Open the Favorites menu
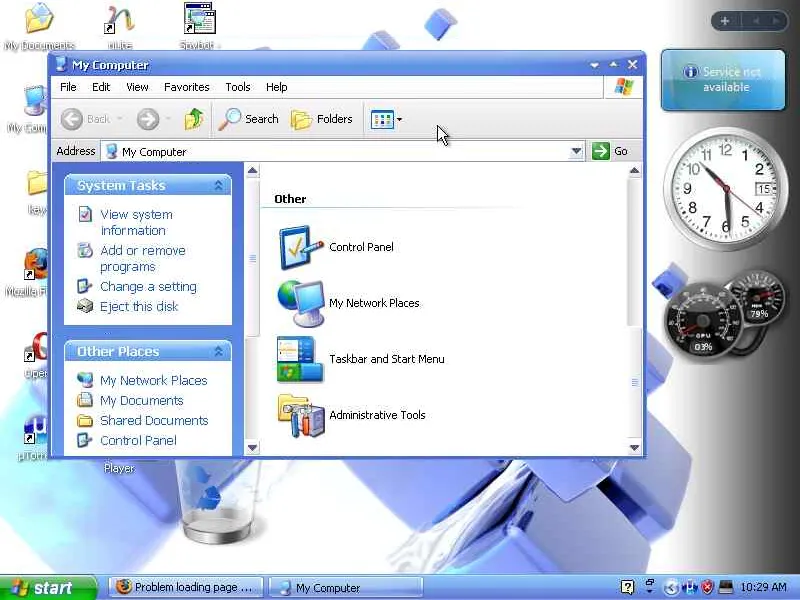Screen dimensions: 800x600 (187, 87)
